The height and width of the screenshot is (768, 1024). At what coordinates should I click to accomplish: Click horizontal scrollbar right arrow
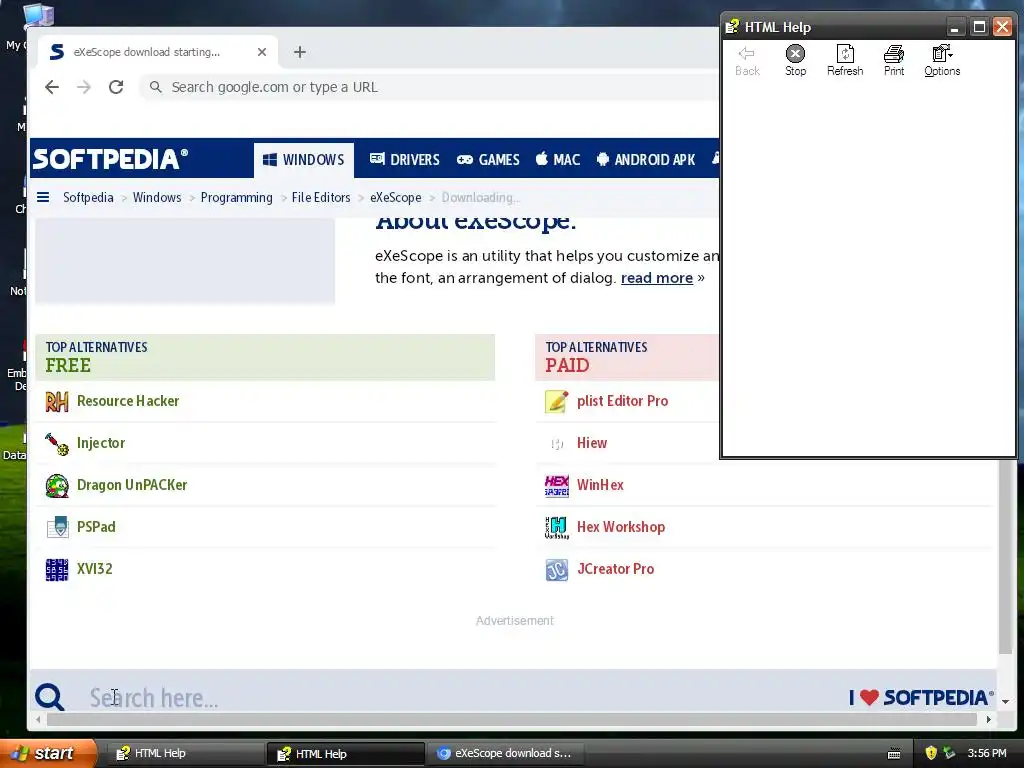pos(989,720)
